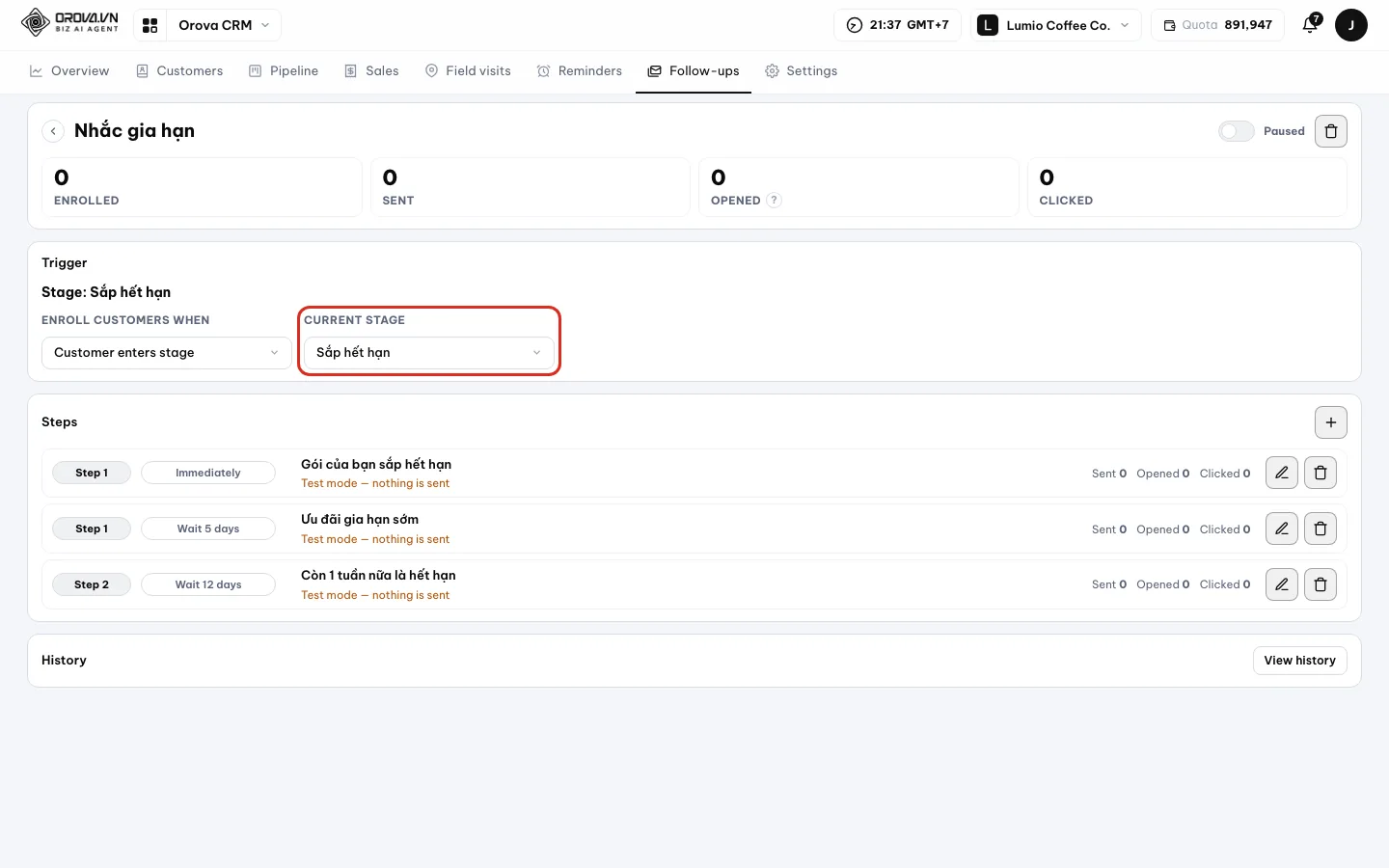This screenshot has width=1389, height=868.
Task: Click the Step 2 pill
Action: tap(92, 584)
